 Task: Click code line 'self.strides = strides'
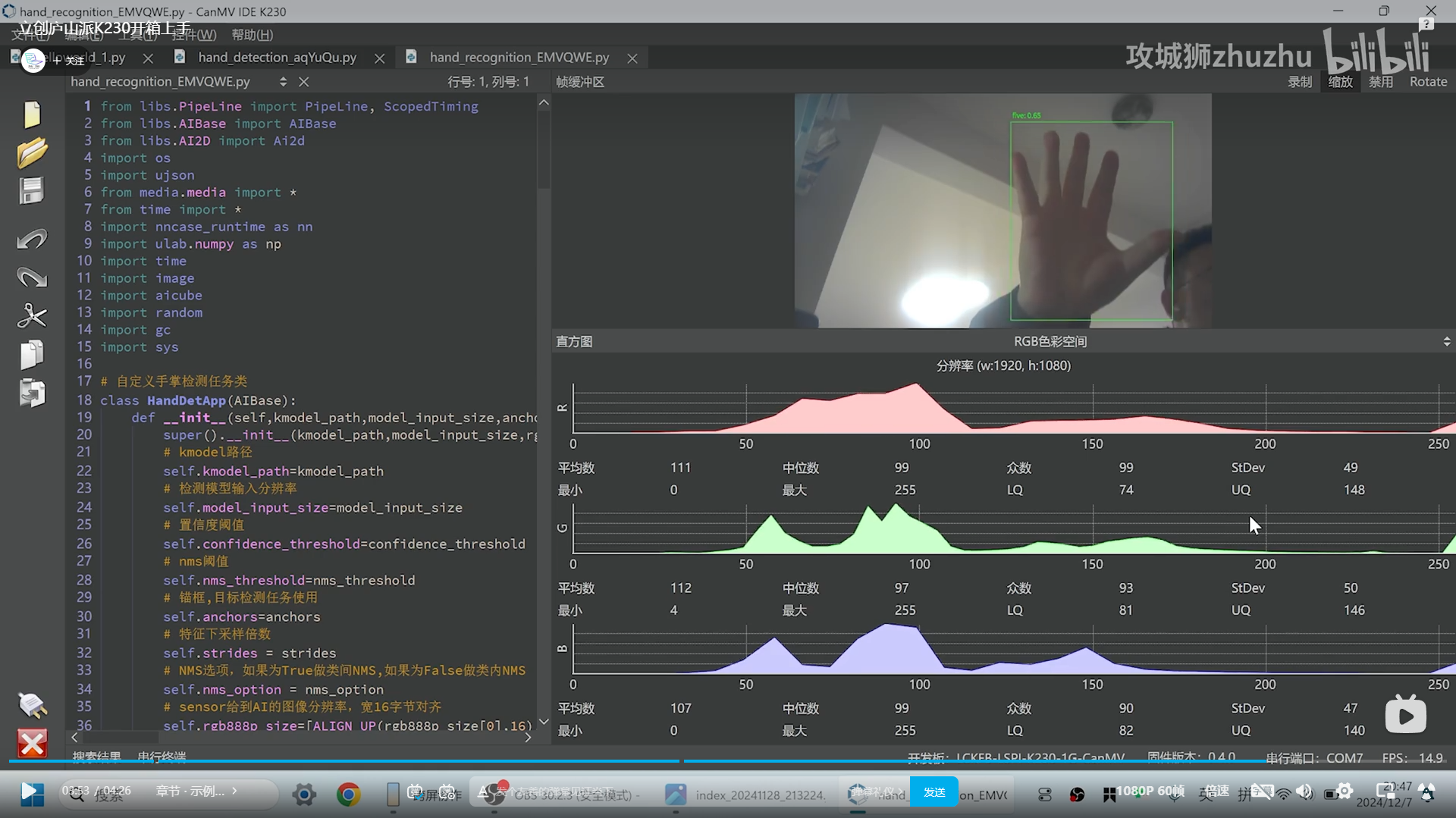click(x=249, y=653)
